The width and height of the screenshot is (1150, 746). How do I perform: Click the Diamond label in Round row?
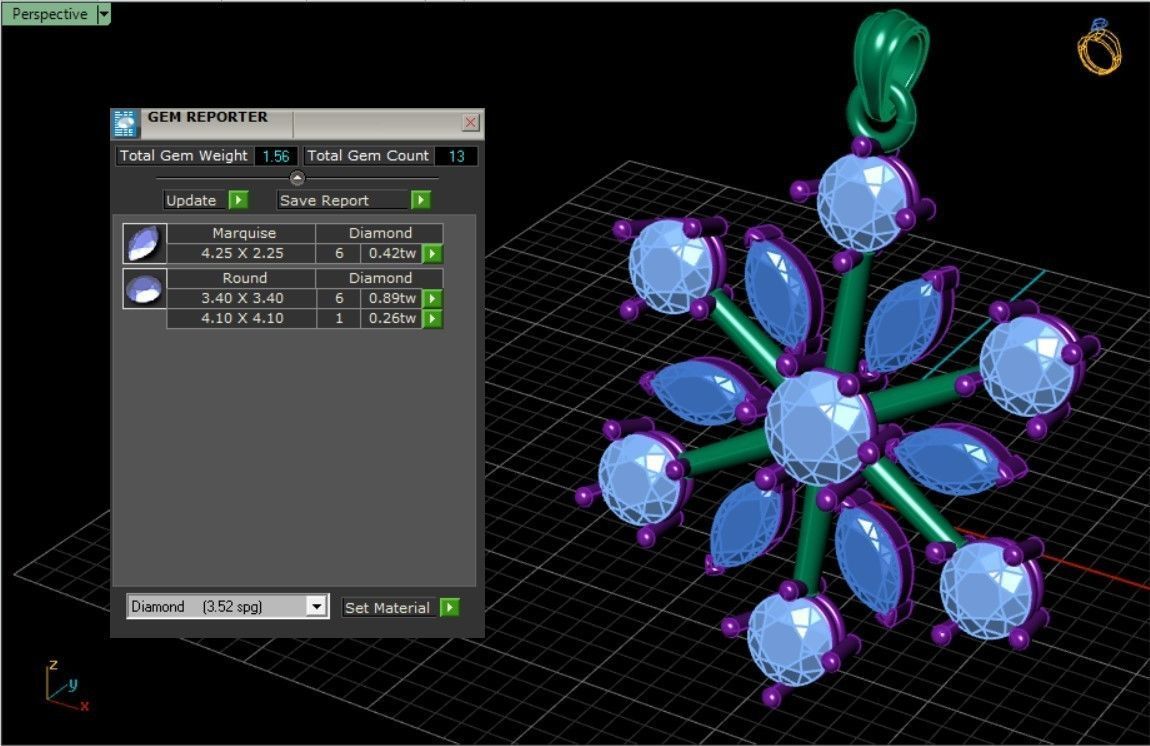pyautogui.click(x=380, y=278)
